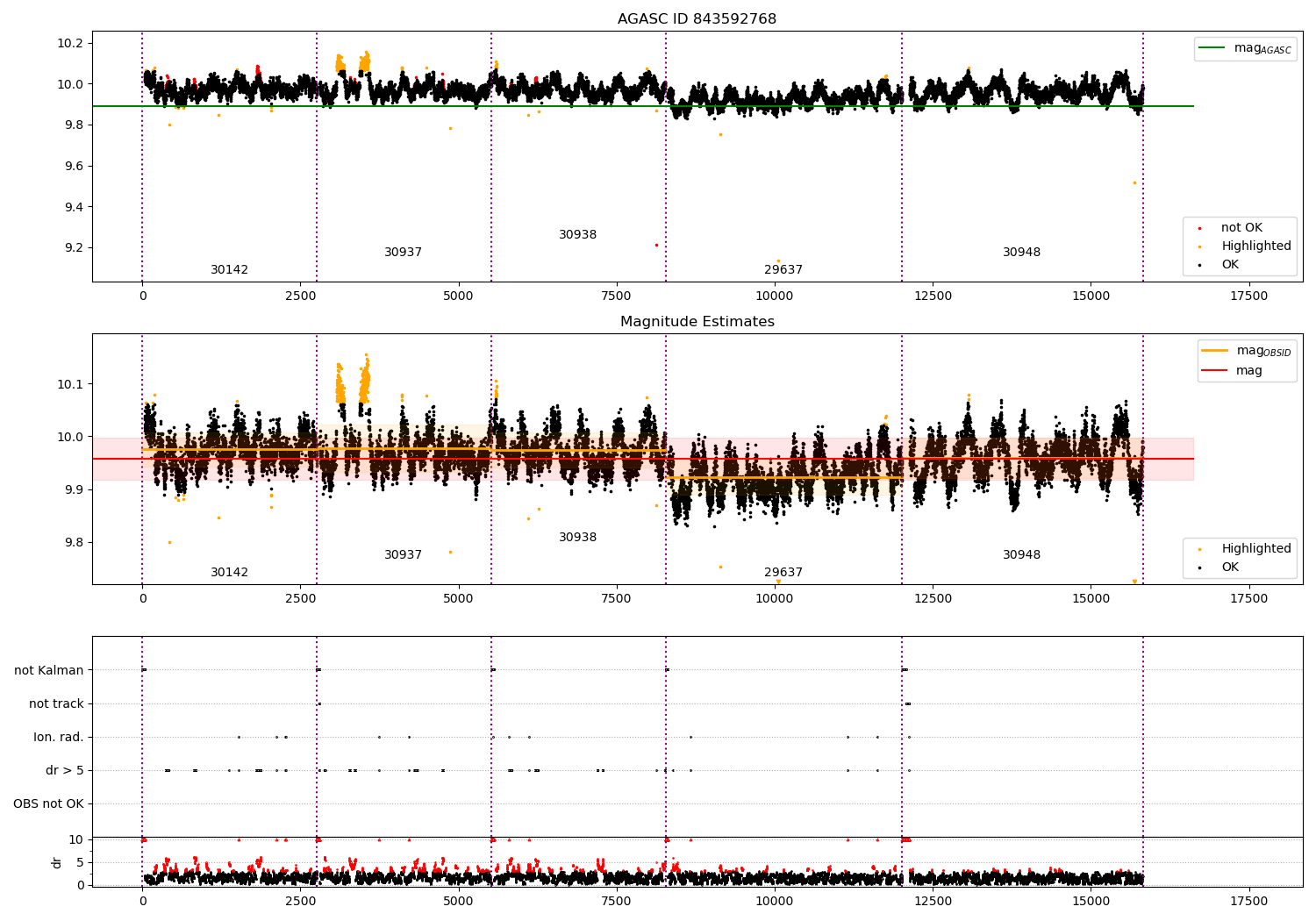Click the orange mag OBSID legend line
This screenshot has width=1316, height=921.
pyautogui.click(x=1214, y=351)
